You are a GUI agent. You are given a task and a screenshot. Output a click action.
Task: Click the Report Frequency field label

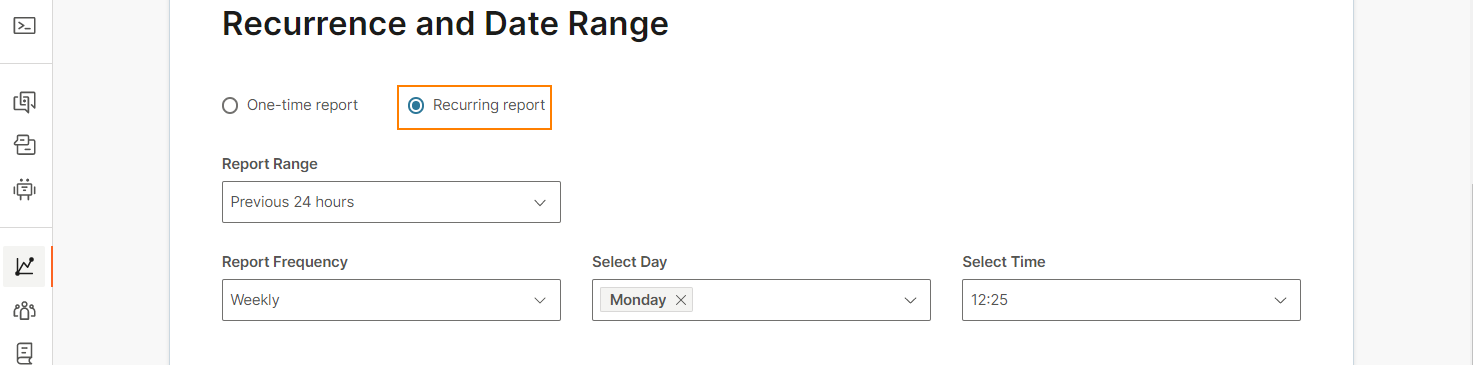click(285, 262)
